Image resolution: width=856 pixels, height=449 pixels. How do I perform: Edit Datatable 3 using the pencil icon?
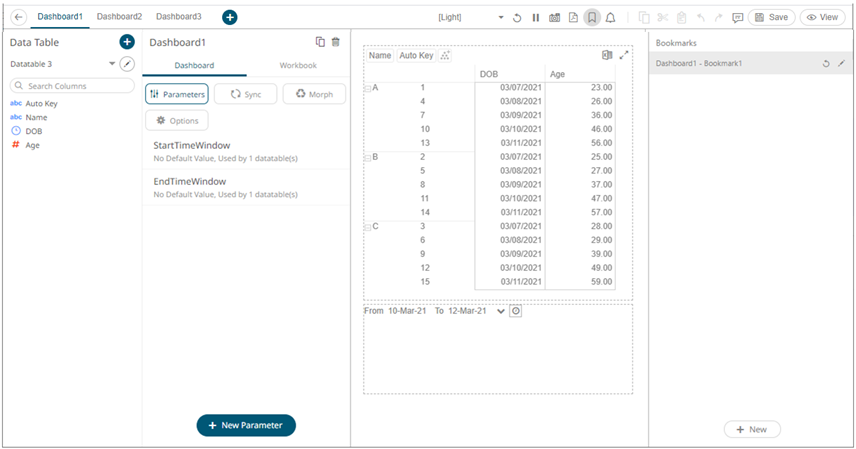(x=127, y=64)
